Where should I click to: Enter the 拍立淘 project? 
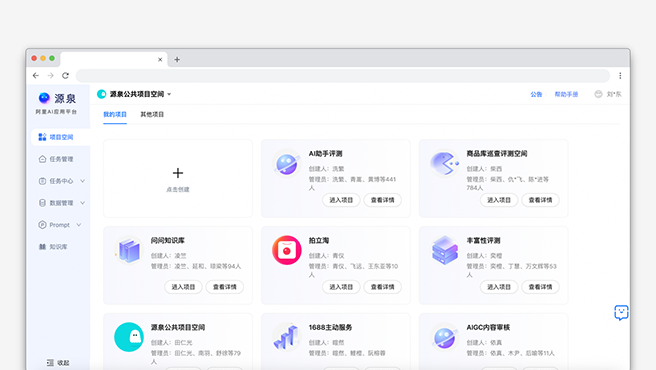coord(341,287)
